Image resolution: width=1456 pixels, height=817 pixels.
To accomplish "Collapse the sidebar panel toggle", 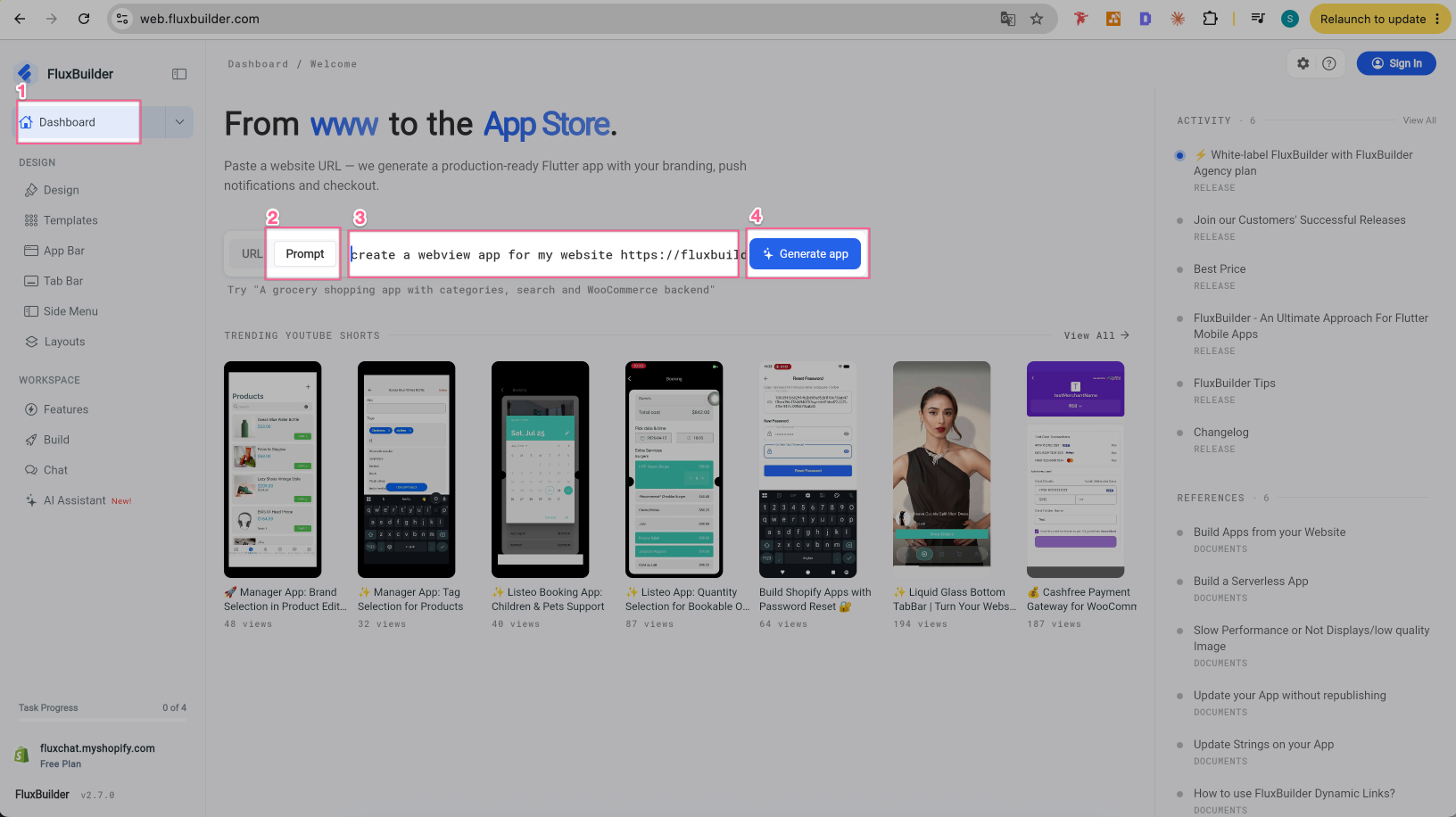I will 179,74.
